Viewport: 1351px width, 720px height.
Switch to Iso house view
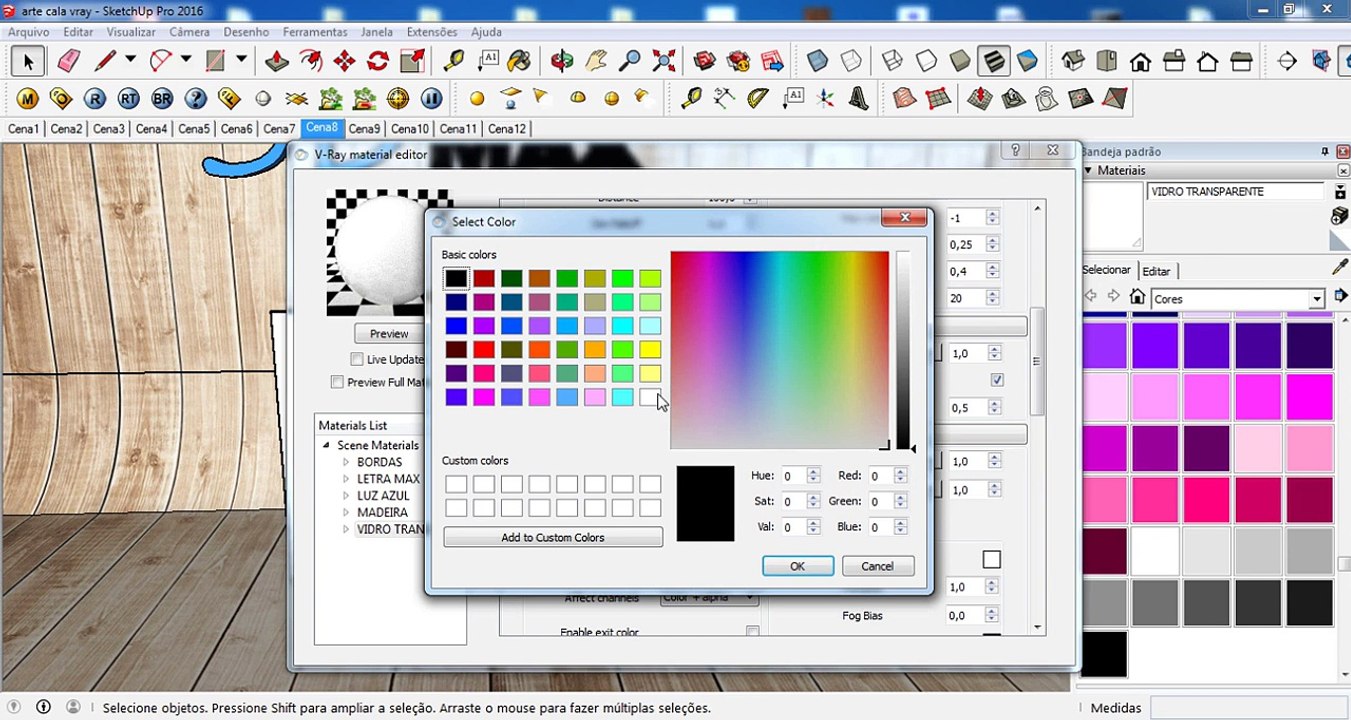pyautogui.click(x=1073, y=62)
